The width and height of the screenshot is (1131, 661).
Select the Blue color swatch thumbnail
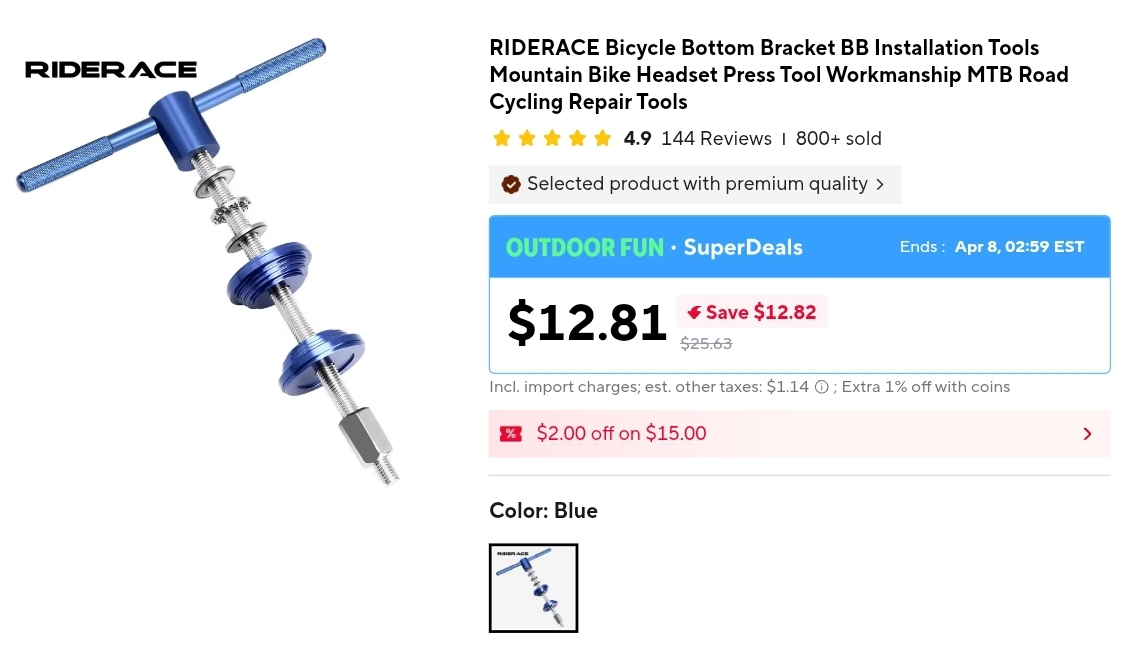pyautogui.click(x=533, y=588)
